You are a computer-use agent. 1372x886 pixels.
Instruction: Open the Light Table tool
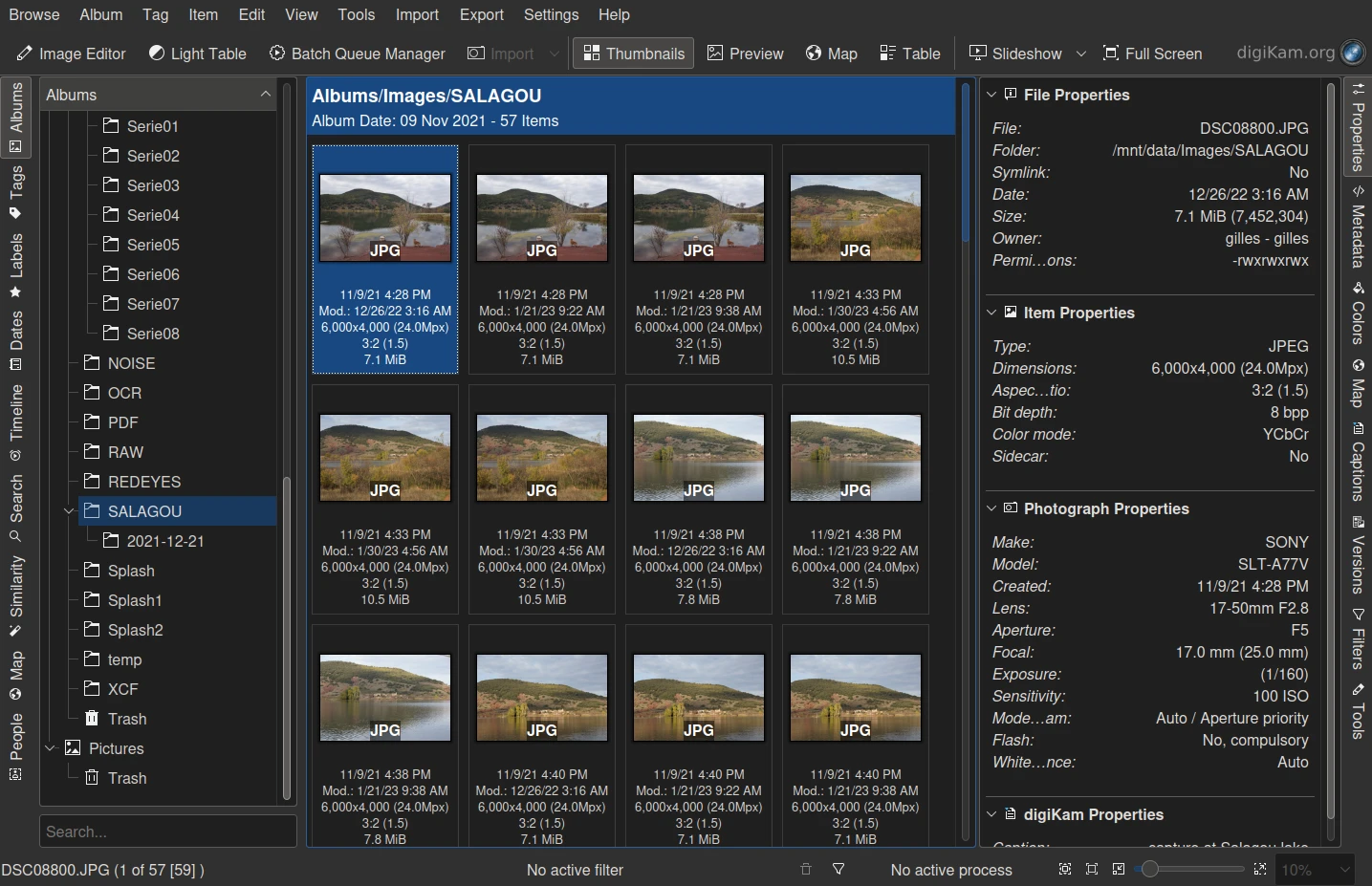(x=198, y=54)
